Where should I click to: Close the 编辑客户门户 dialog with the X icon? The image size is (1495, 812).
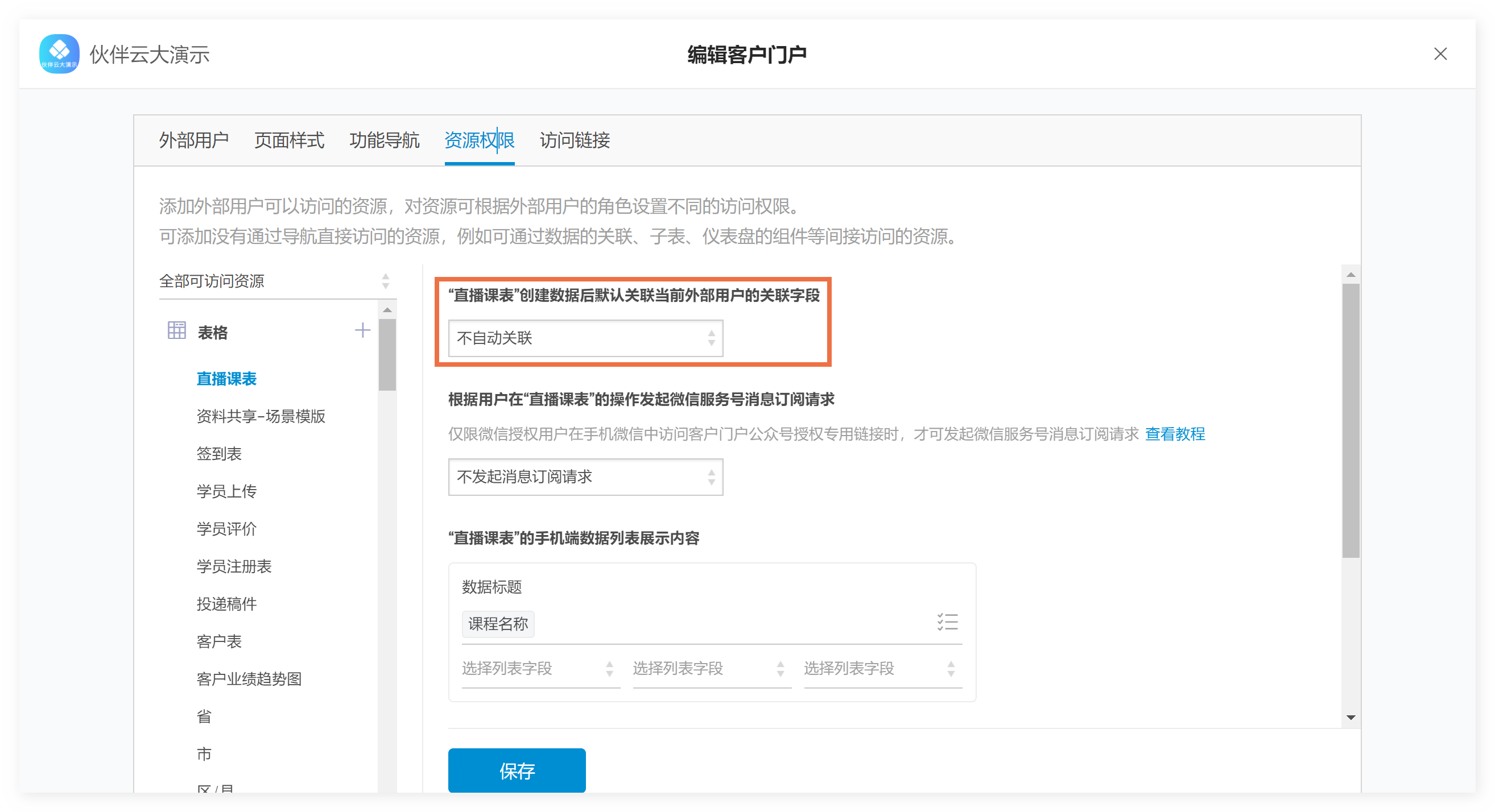point(1440,54)
